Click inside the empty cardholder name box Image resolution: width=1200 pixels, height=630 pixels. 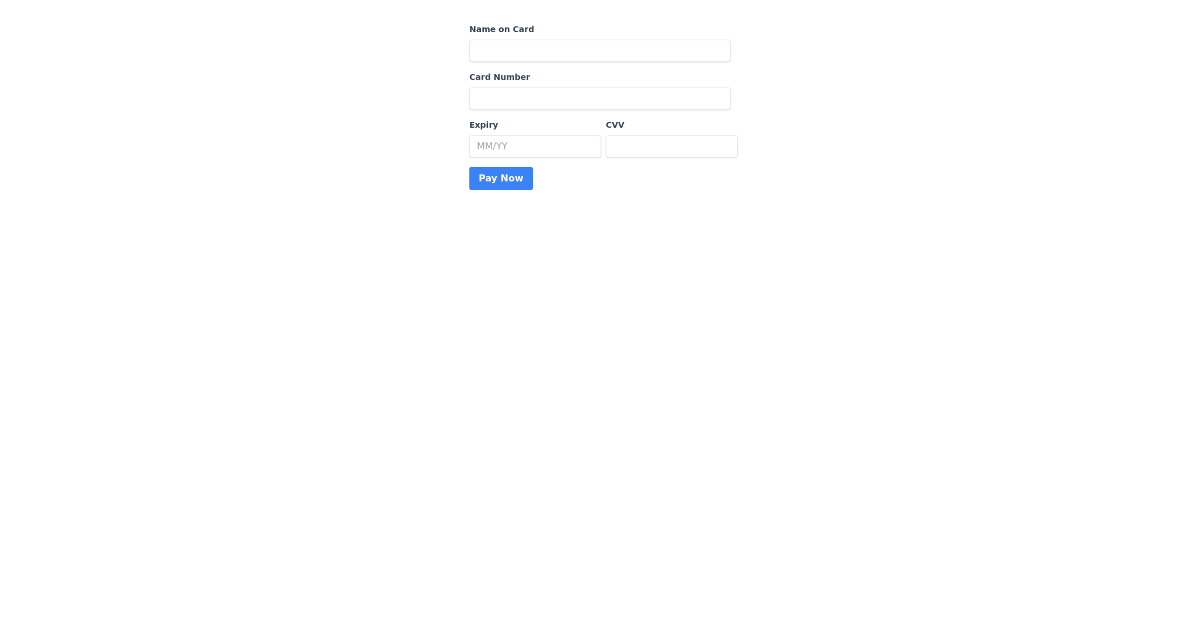[599, 50]
